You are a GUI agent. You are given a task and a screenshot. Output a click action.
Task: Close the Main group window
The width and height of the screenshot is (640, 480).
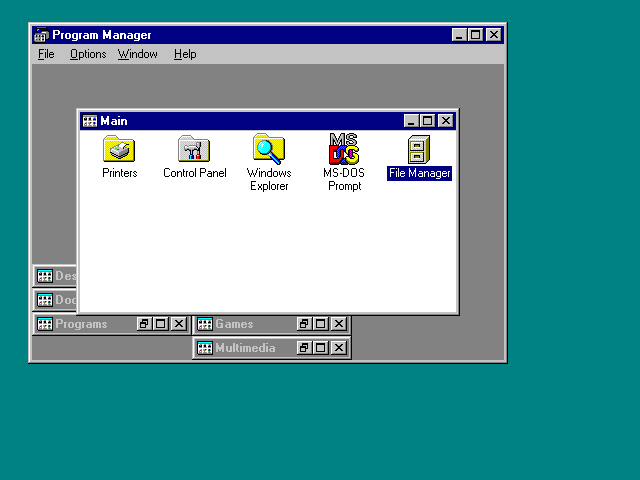pyautogui.click(x=446, y=121)
